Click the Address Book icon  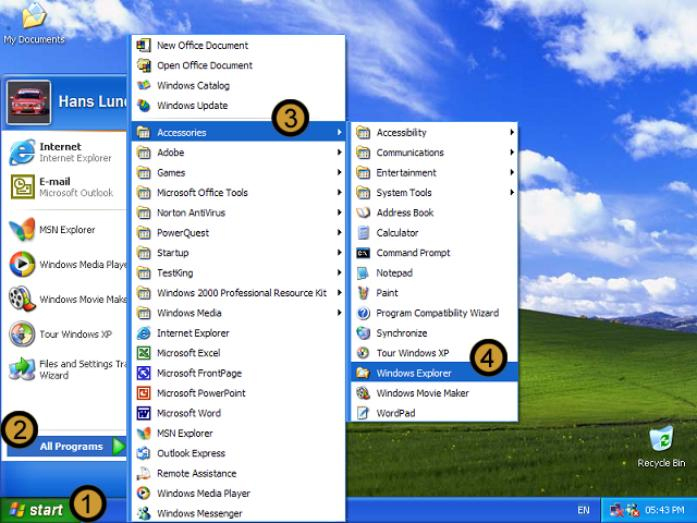363,212
